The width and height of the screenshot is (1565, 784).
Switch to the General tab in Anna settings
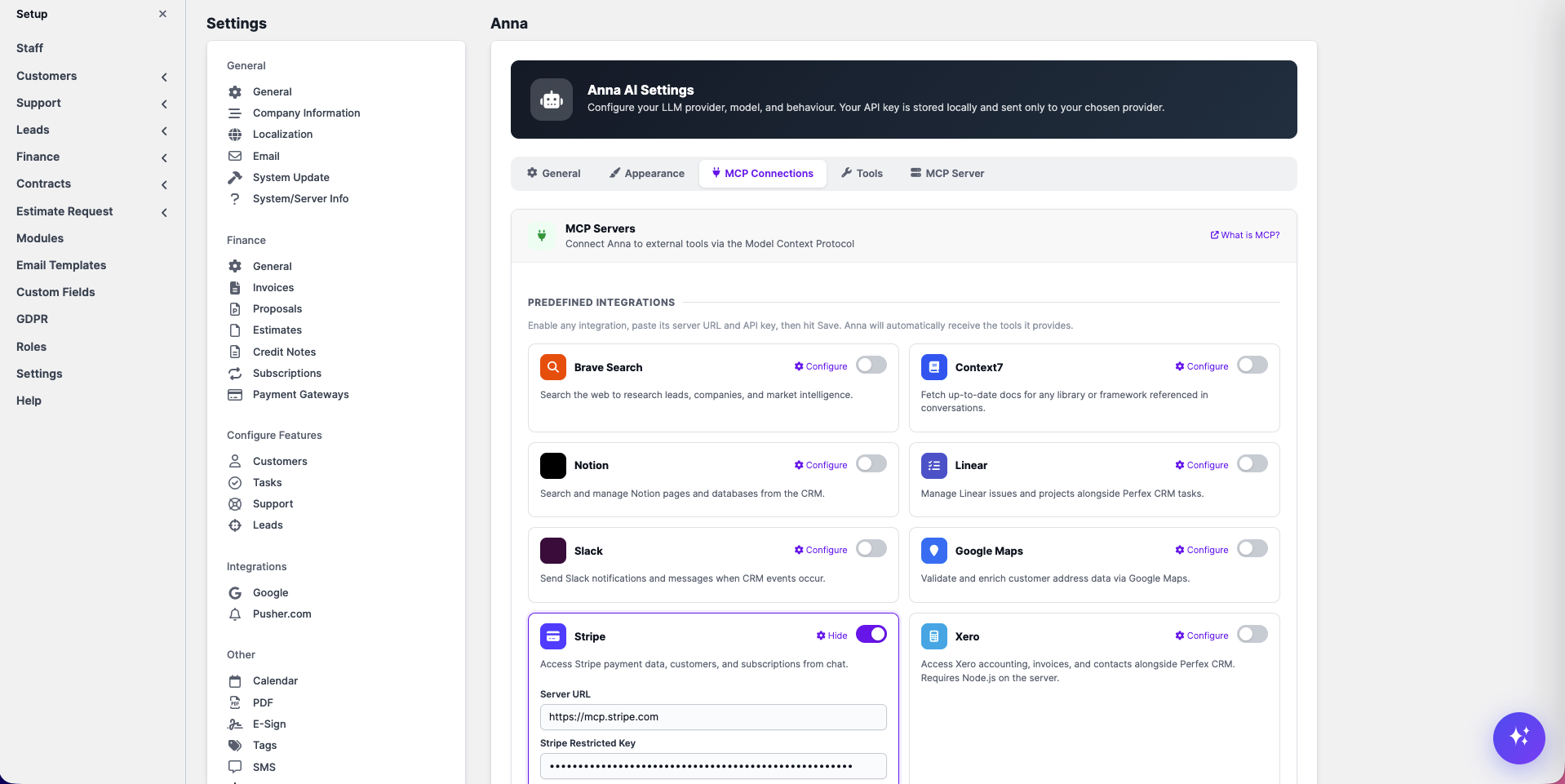pos(554,174)
